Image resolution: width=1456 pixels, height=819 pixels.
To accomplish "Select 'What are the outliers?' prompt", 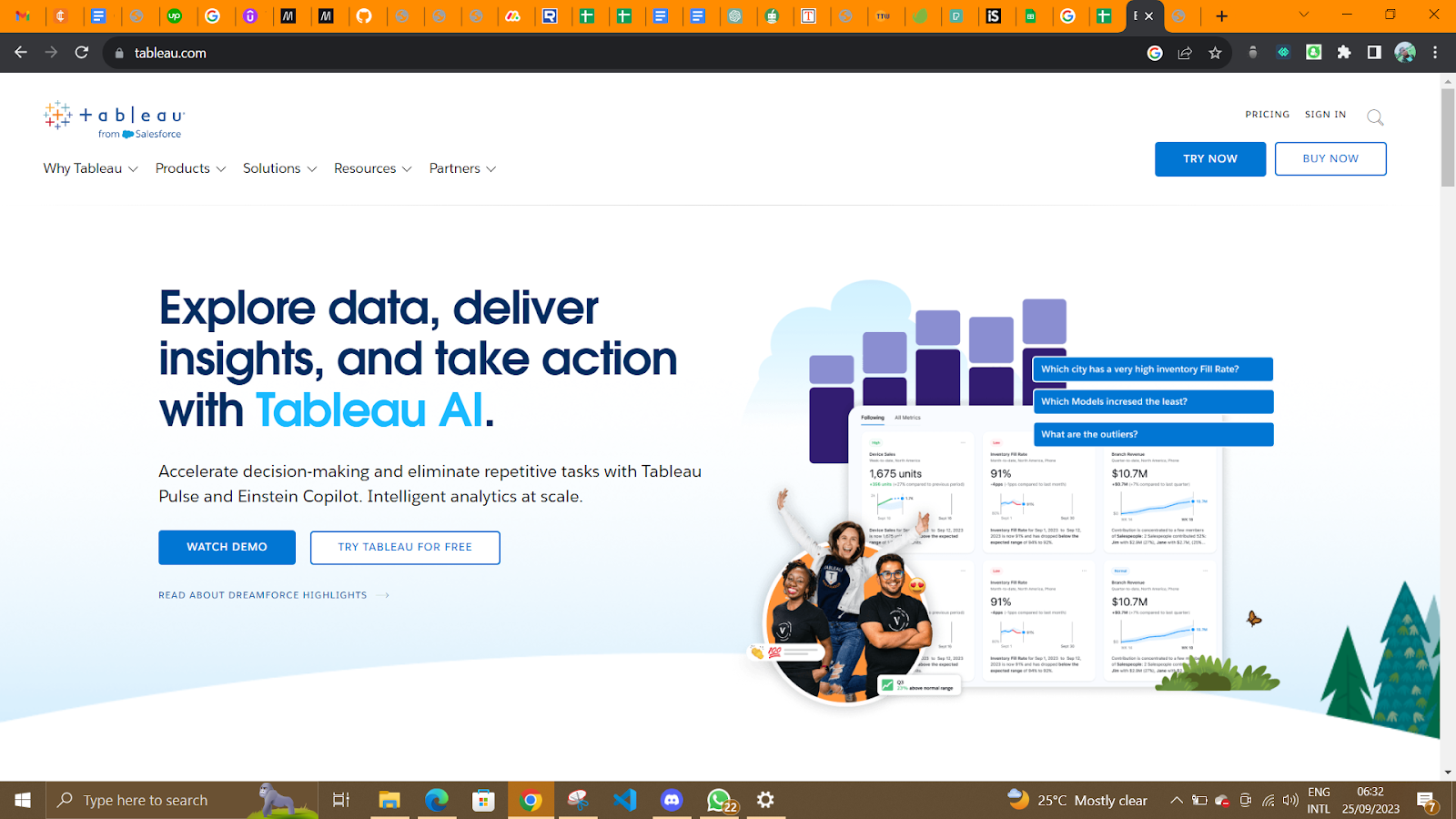I will pos(1153,434).
